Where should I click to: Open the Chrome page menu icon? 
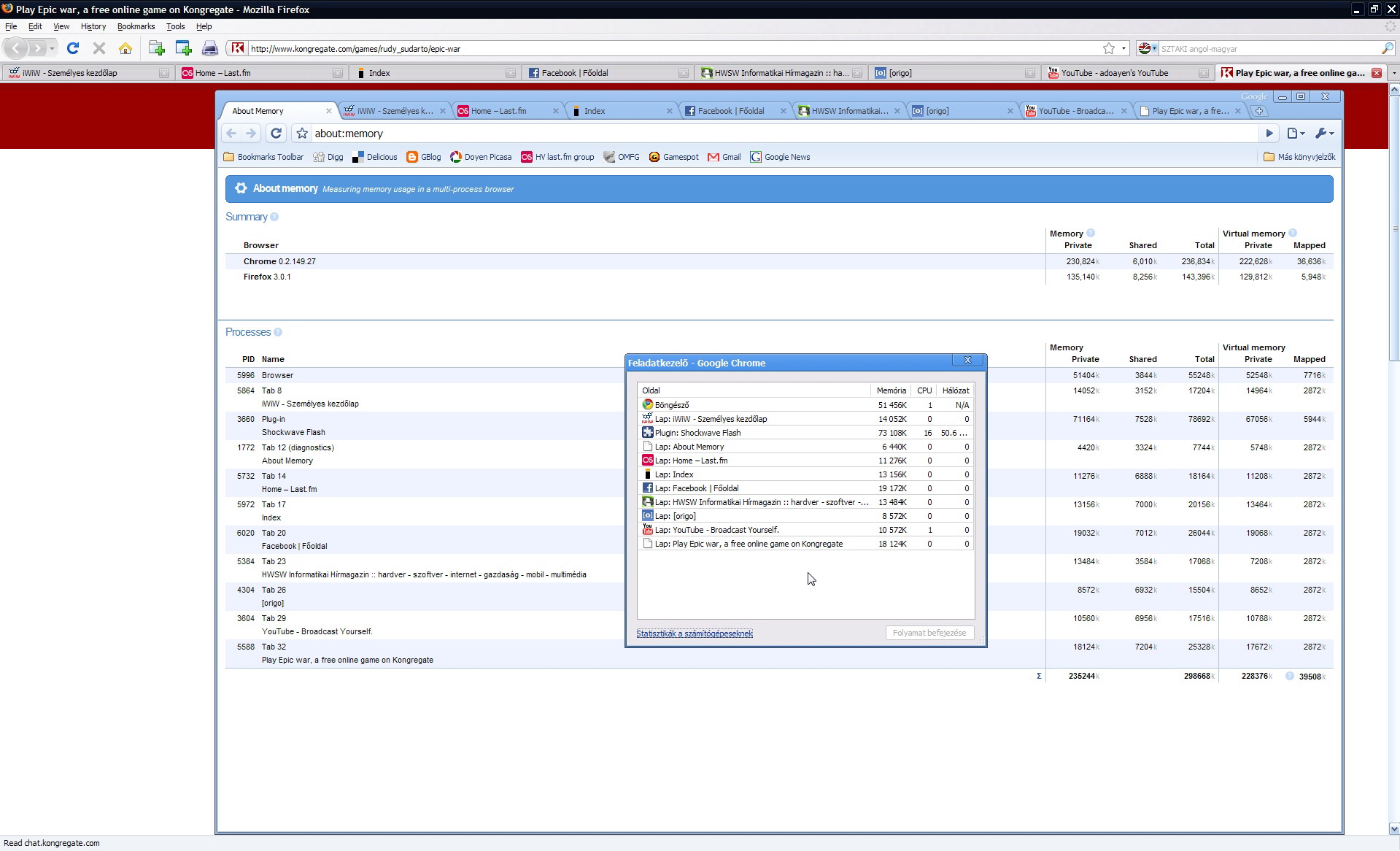(x=1296, y=134)
